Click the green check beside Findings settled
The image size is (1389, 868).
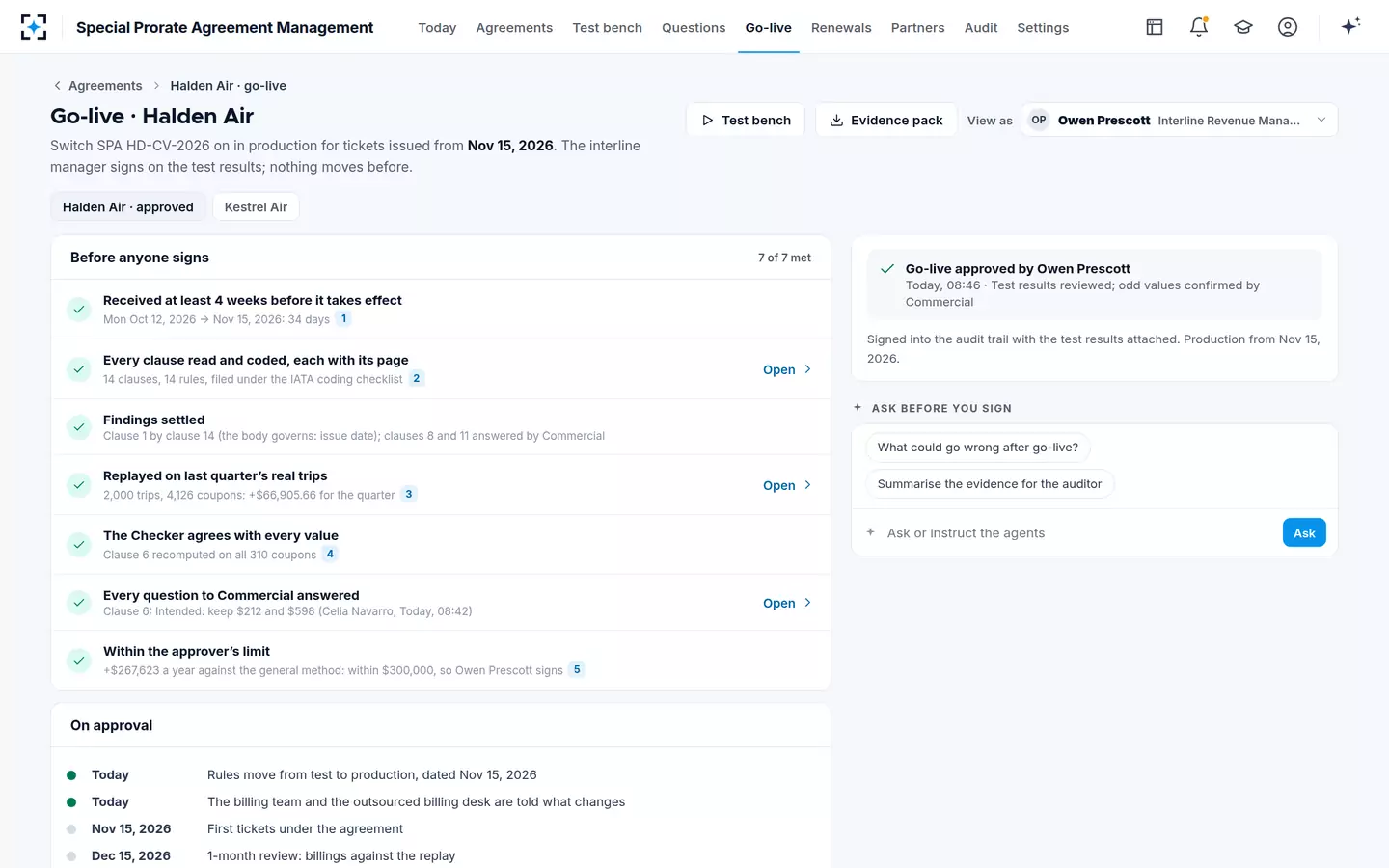click(x=79, y=427)
